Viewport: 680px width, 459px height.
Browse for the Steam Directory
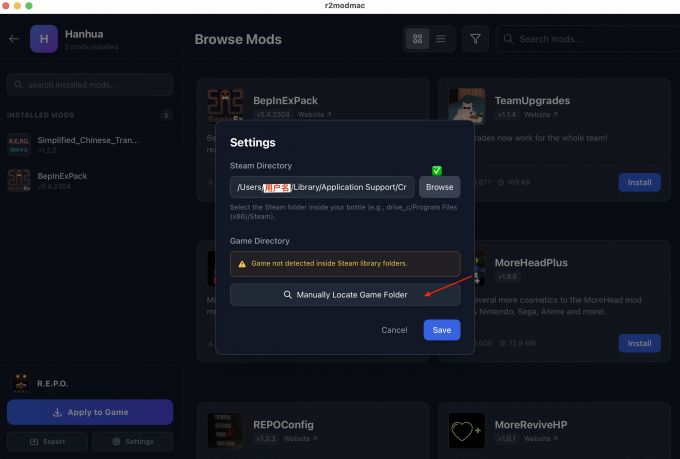[x=439, y=187]
